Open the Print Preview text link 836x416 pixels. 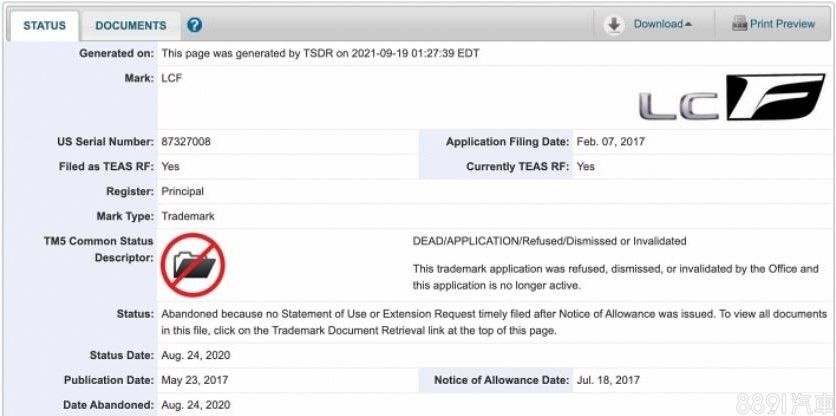click(782, 24)
